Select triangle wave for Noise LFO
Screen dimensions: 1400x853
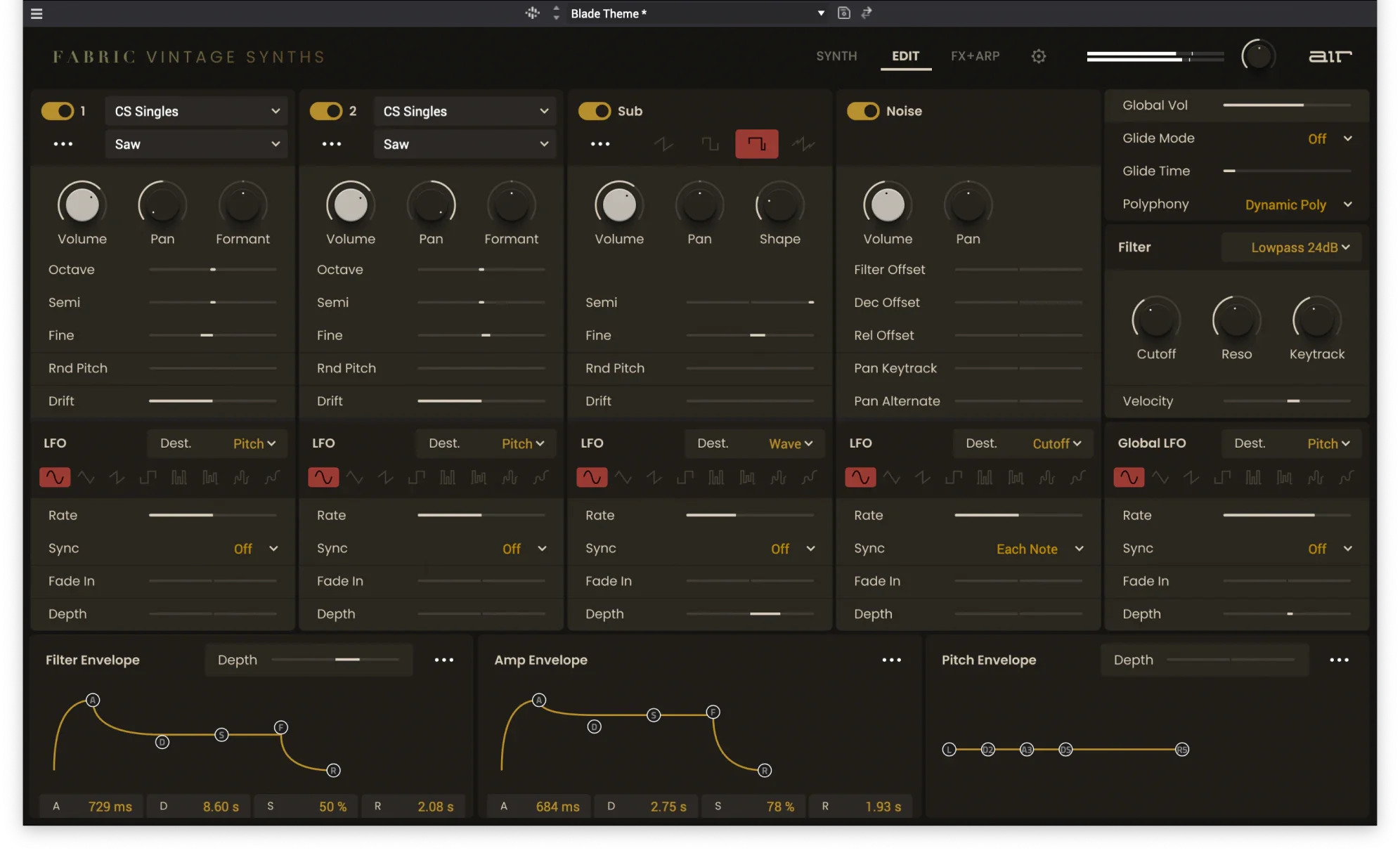(892, 478)
